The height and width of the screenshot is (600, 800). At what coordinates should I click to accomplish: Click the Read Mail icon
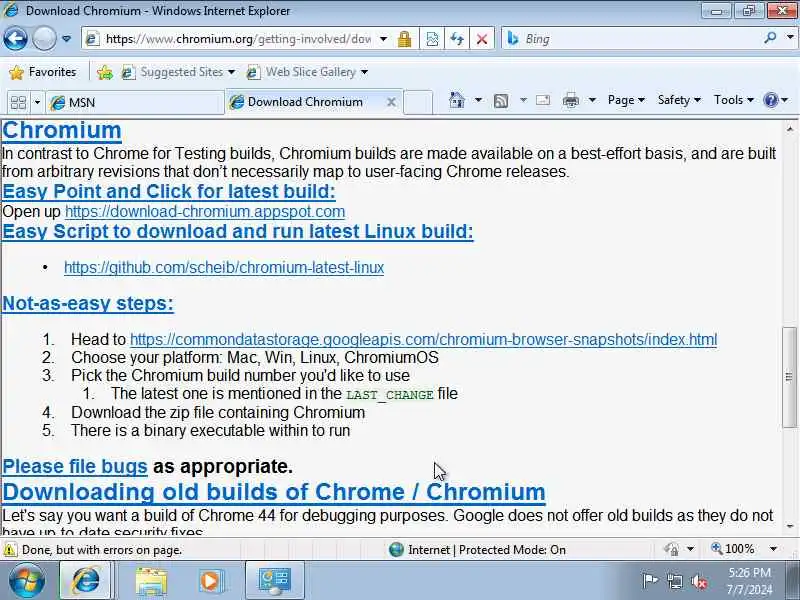(543, 100)
